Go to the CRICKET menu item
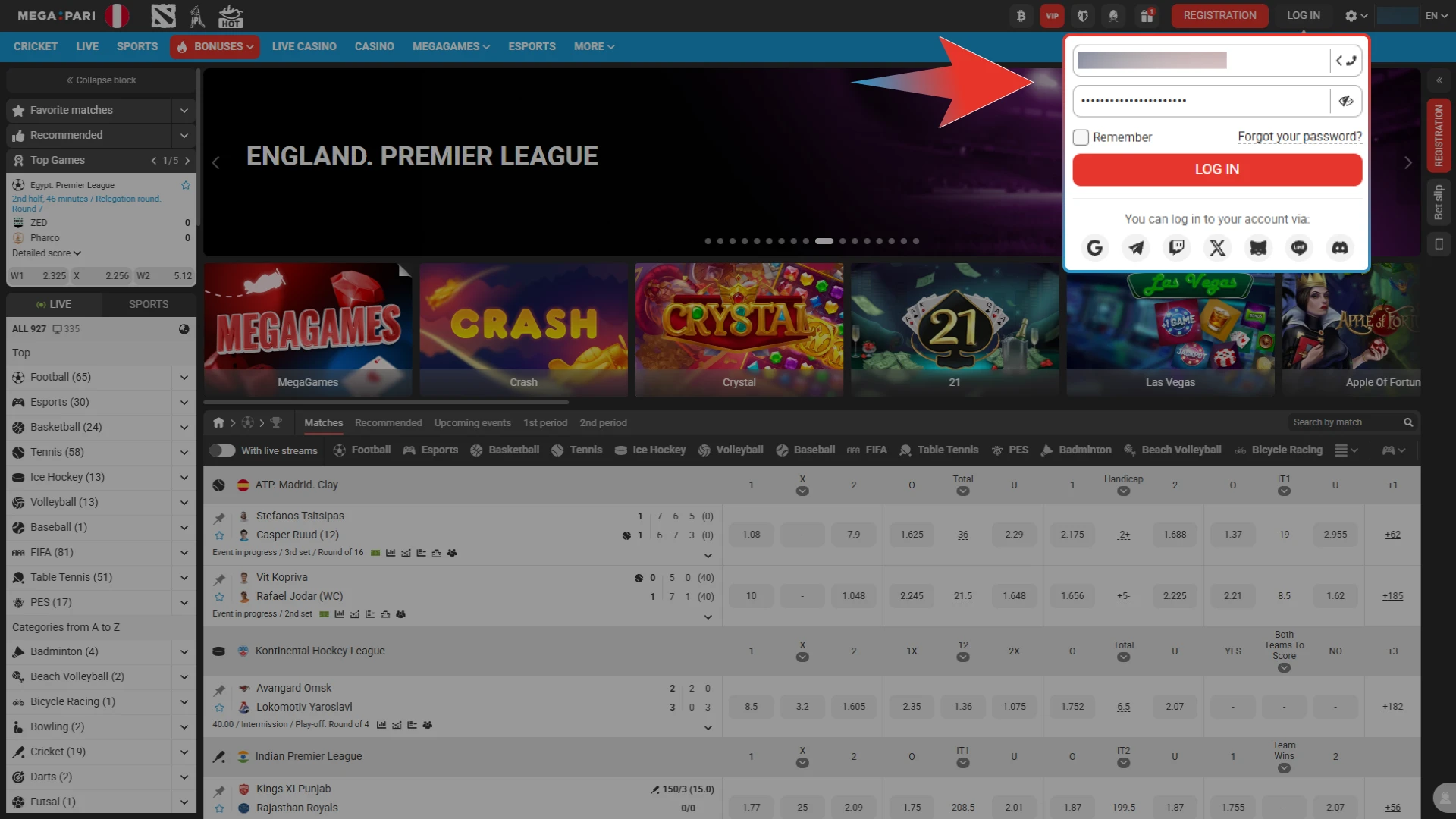Image resolution: width=1456 pixels, height=819 pixels. tap(36, 46)
